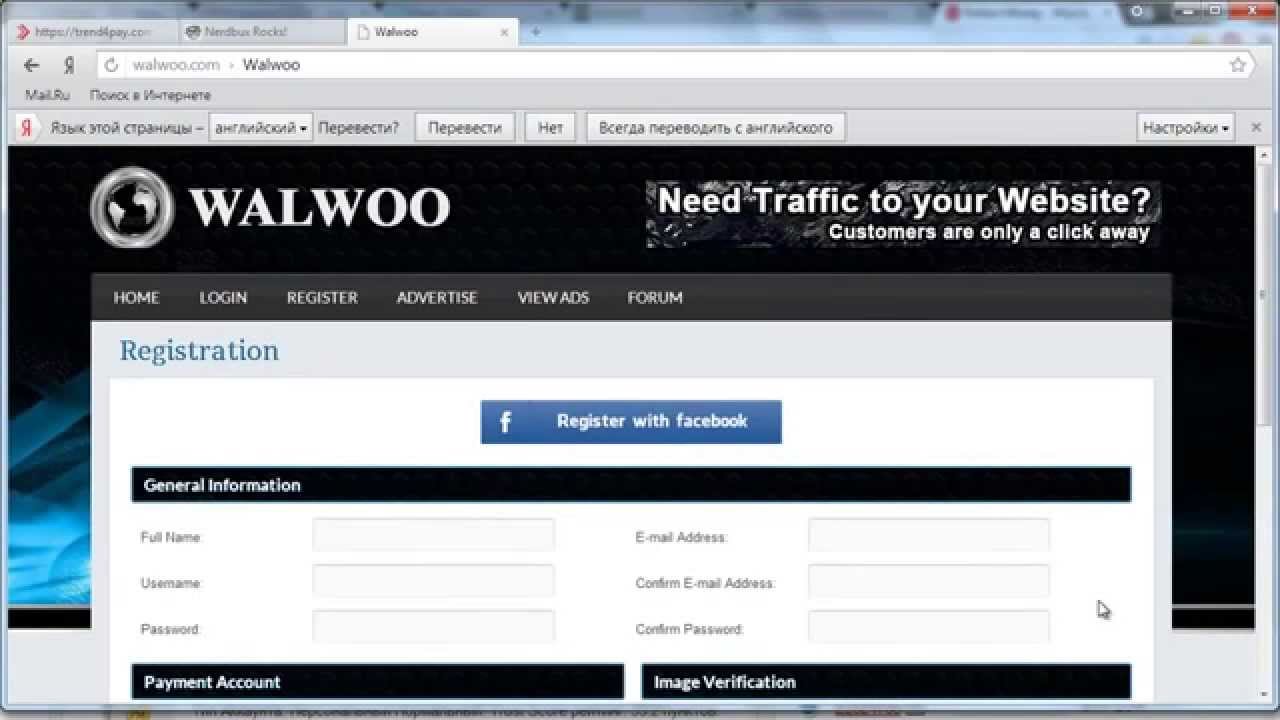Click the 'Need Traffic to your Website?' banner
This screenshot has height=720, width=1280.
903,214
